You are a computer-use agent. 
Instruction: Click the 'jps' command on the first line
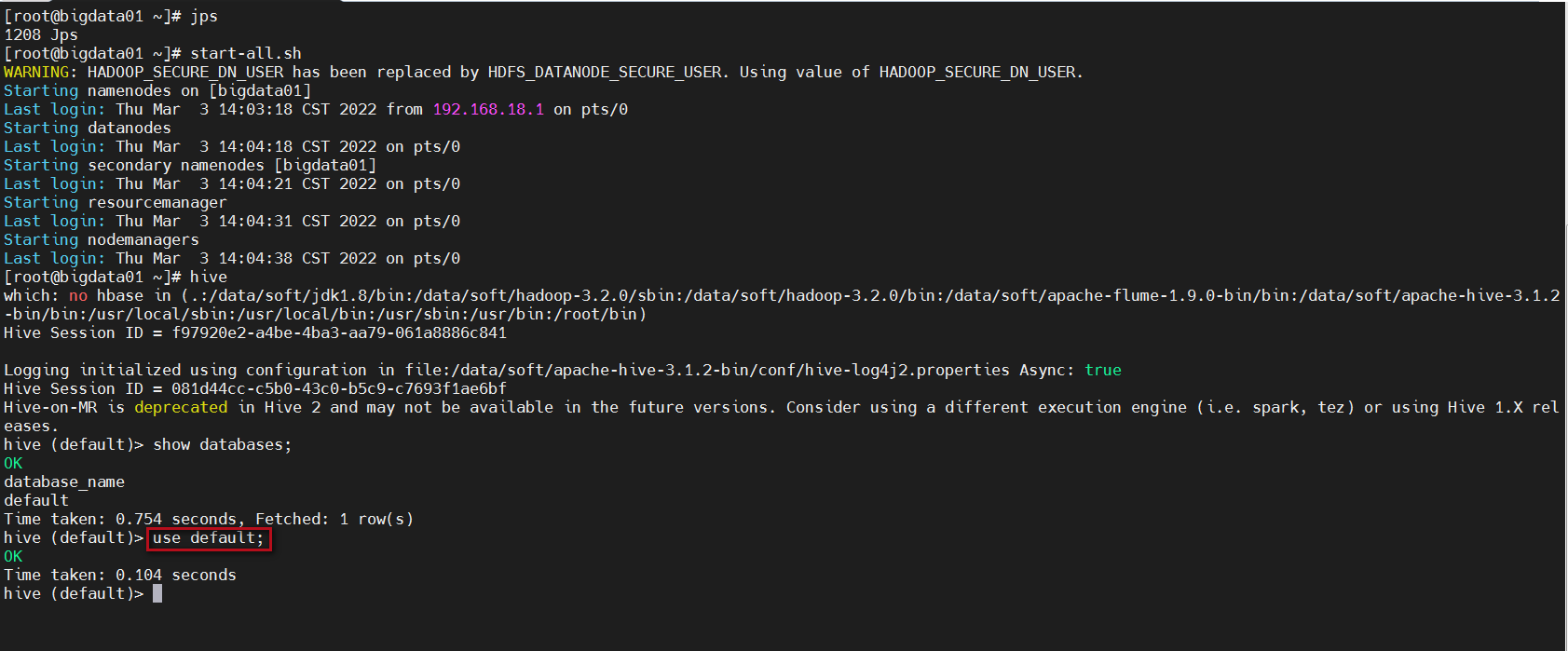tap(204, 17)
